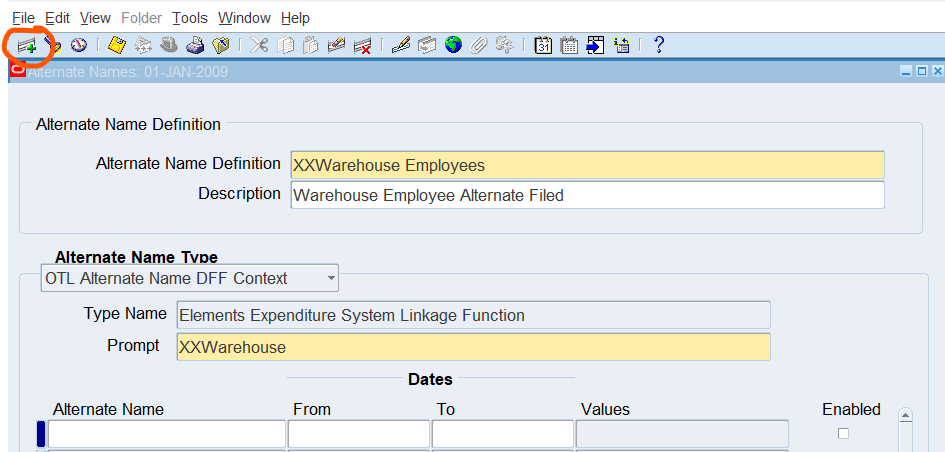Open Translations via the globe icon

tap(453, 45)
